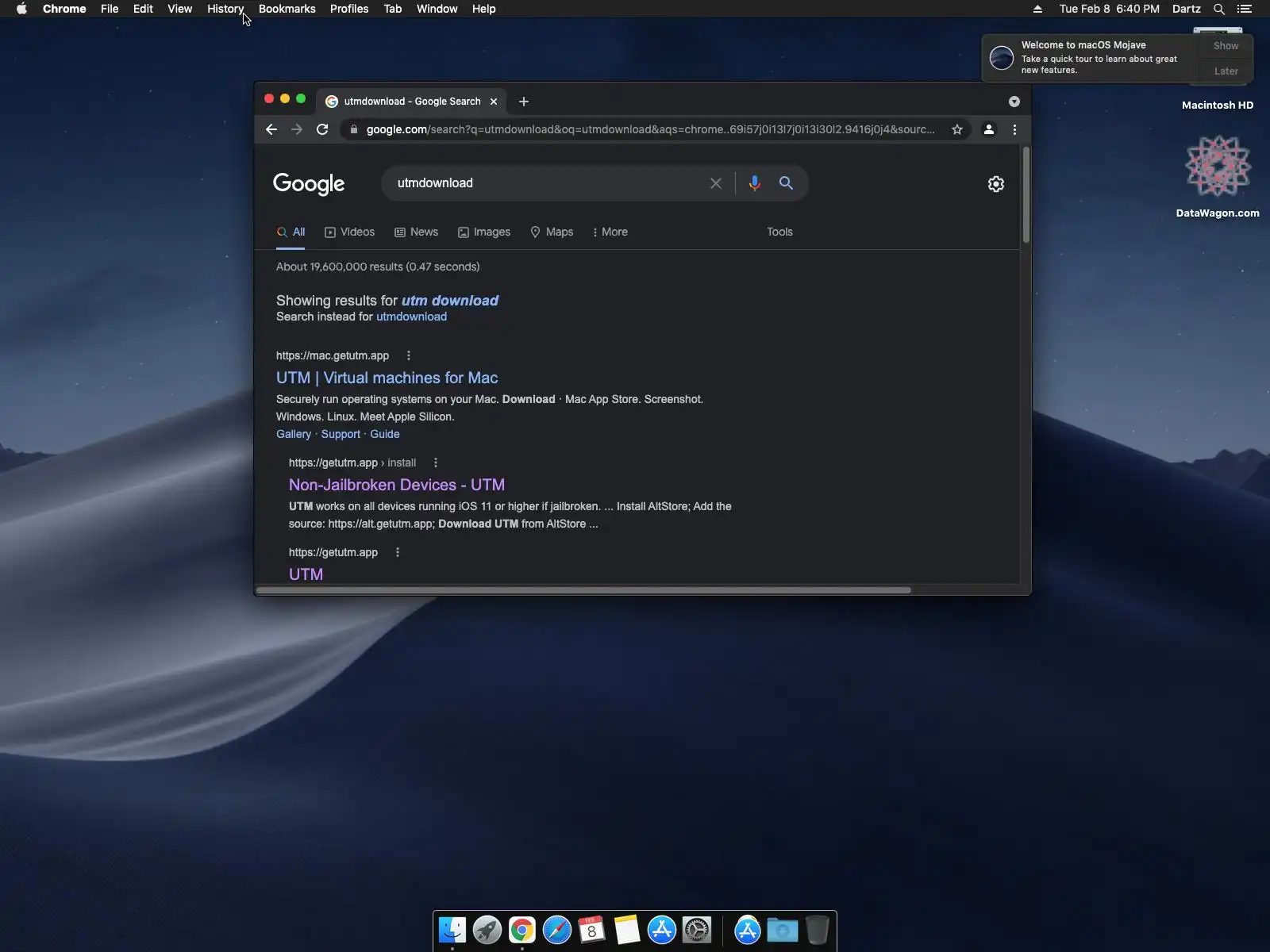Clear the search box with the X icon

tap(716, 183)
